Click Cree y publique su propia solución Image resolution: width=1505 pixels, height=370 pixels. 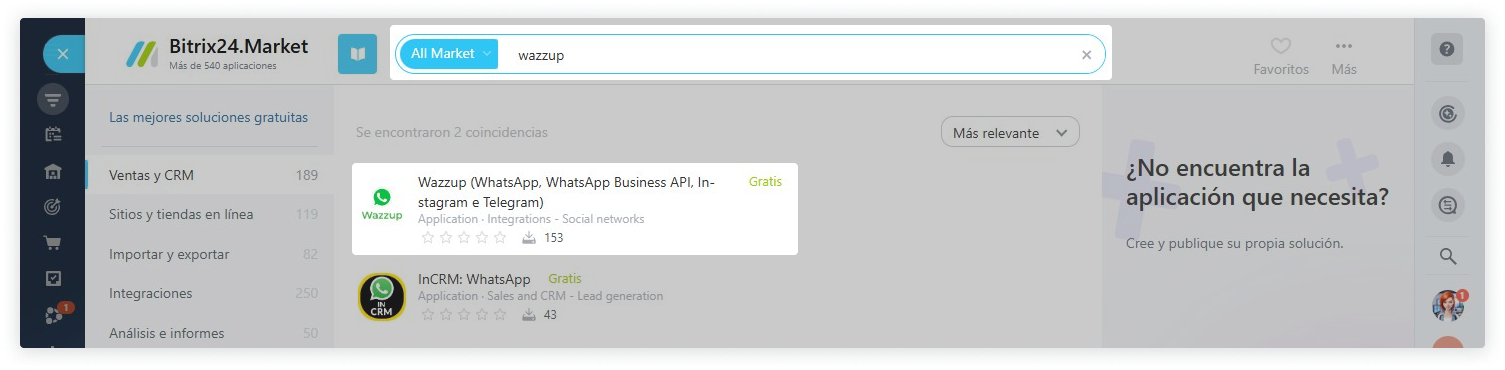pos(1235,243)
